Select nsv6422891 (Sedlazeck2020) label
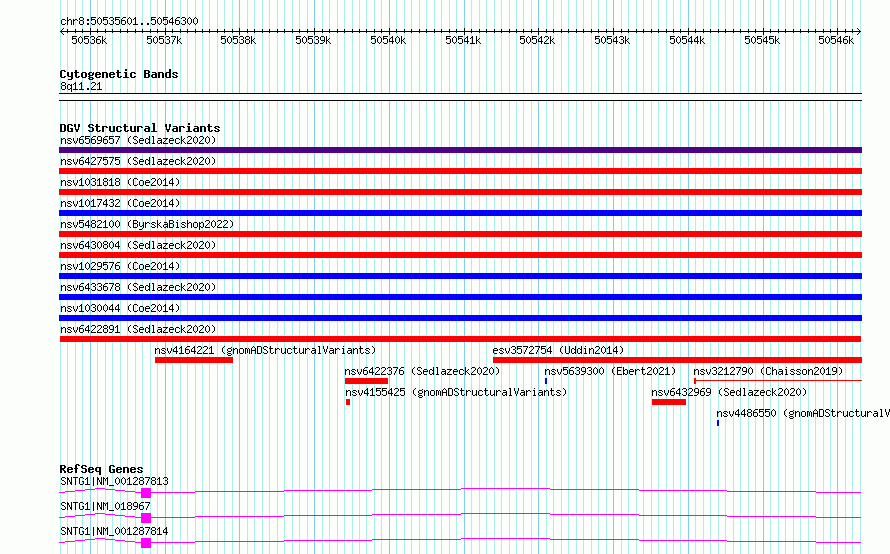Image resolution: width=890 pixels, height=554 pixels. coord(138,329)
